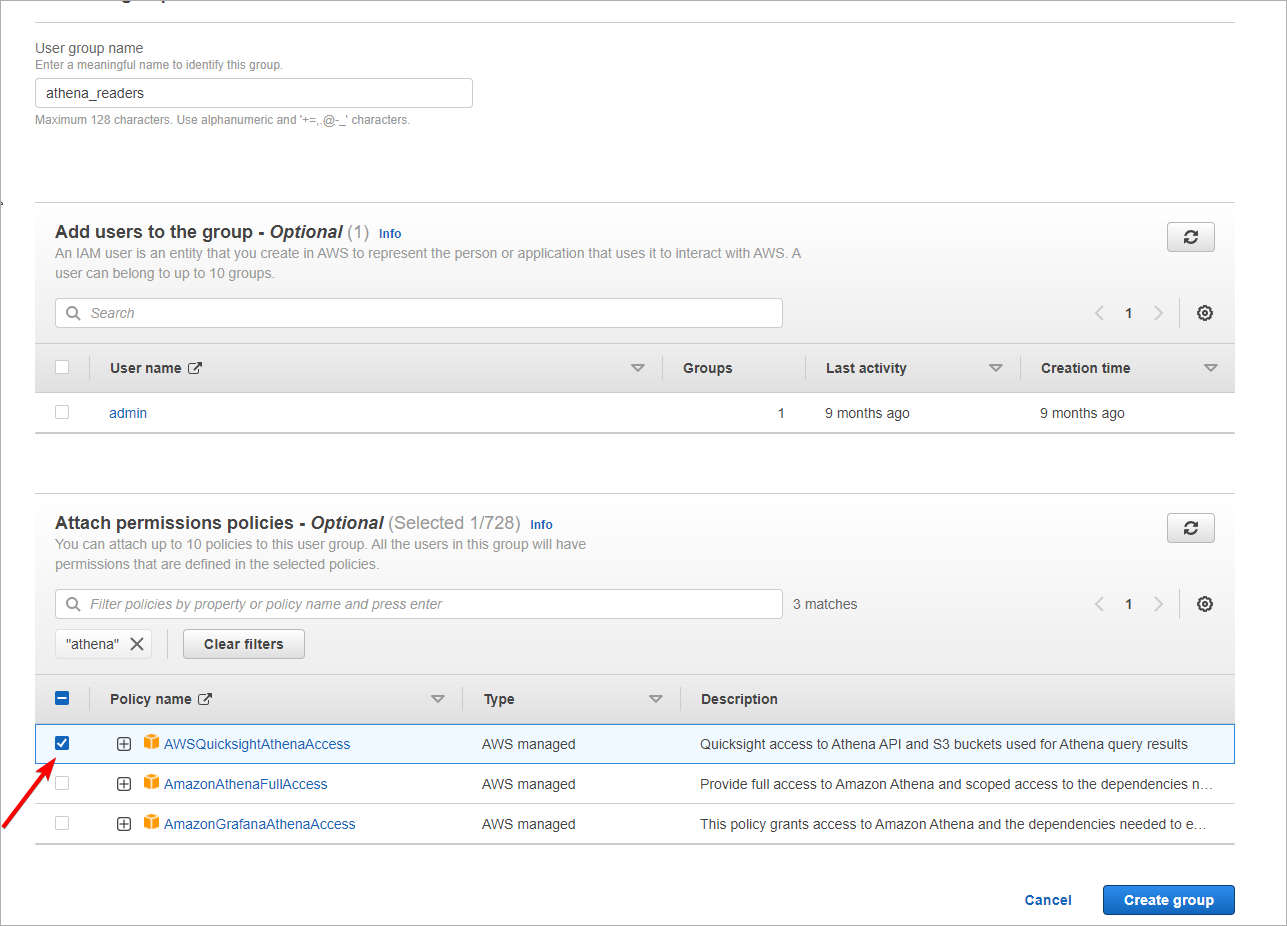Click the next-page chevron above the policies table
1287x926 pixels.
tap(1158, 604)
